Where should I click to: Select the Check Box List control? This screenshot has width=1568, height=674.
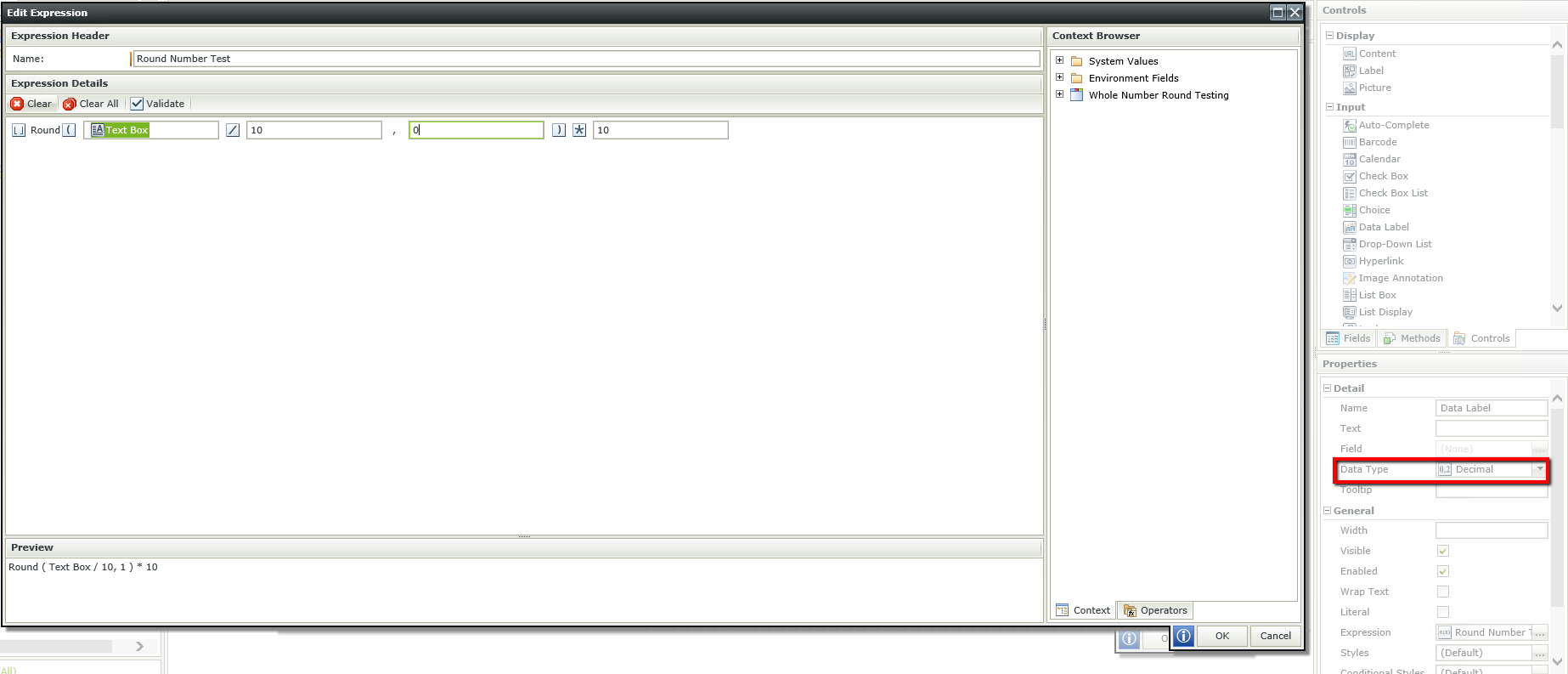click(x=1385, y=193)
